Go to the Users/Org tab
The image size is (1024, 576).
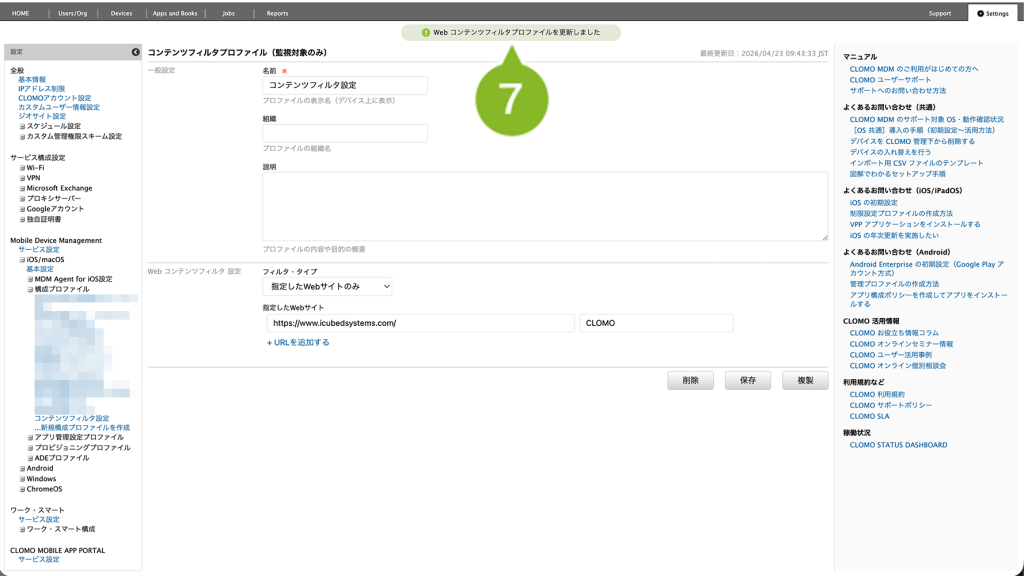73,13
